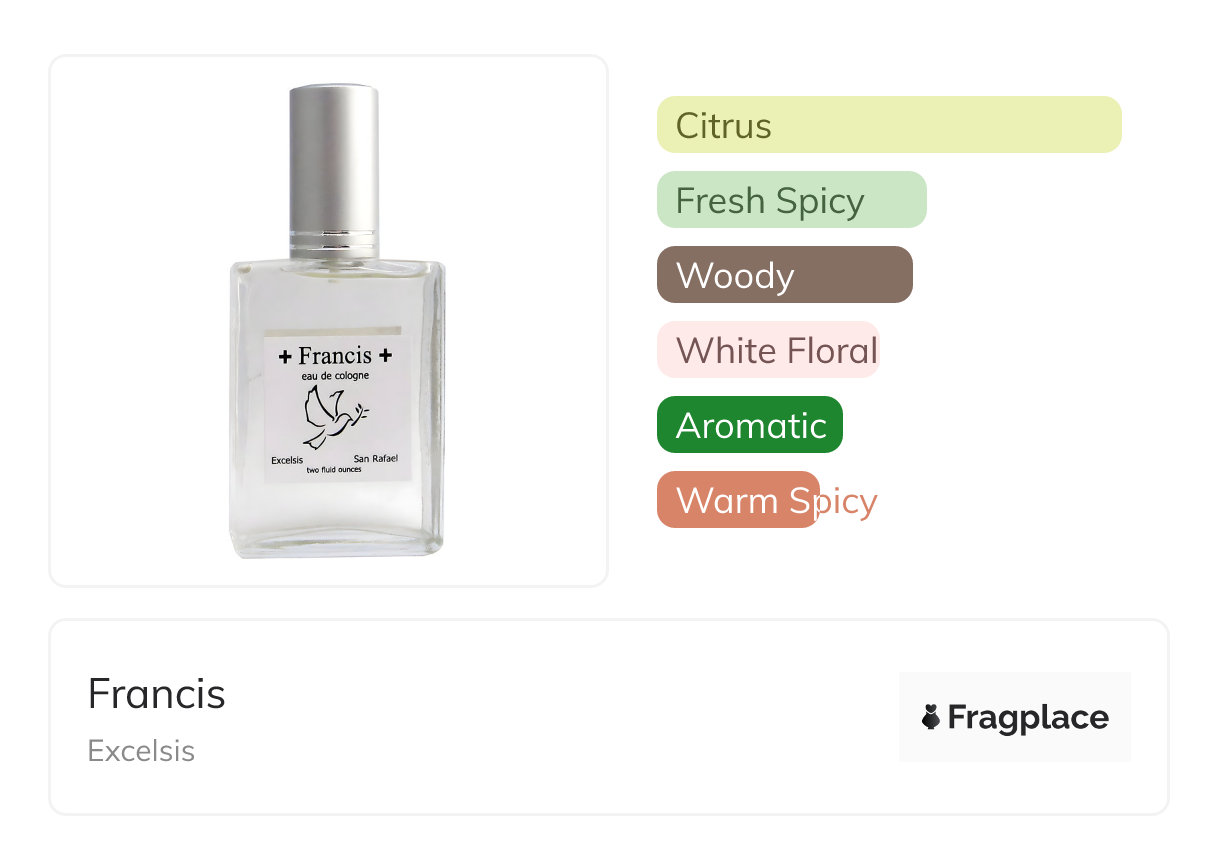Open the Excelsis brand name under Francis
1218x864 pixels.
pos(141,751)
